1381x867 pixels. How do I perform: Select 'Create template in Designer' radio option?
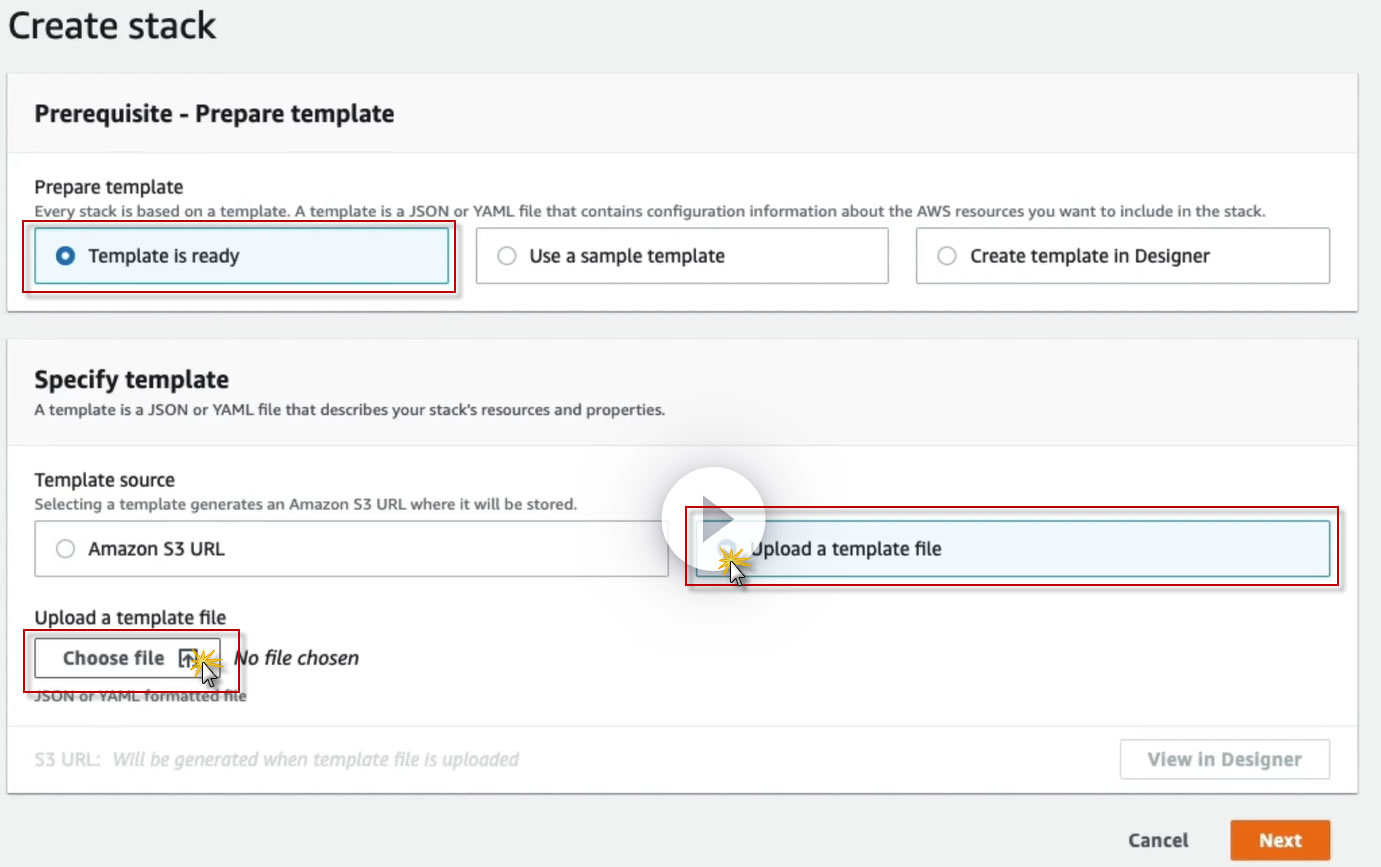point(947,256)
